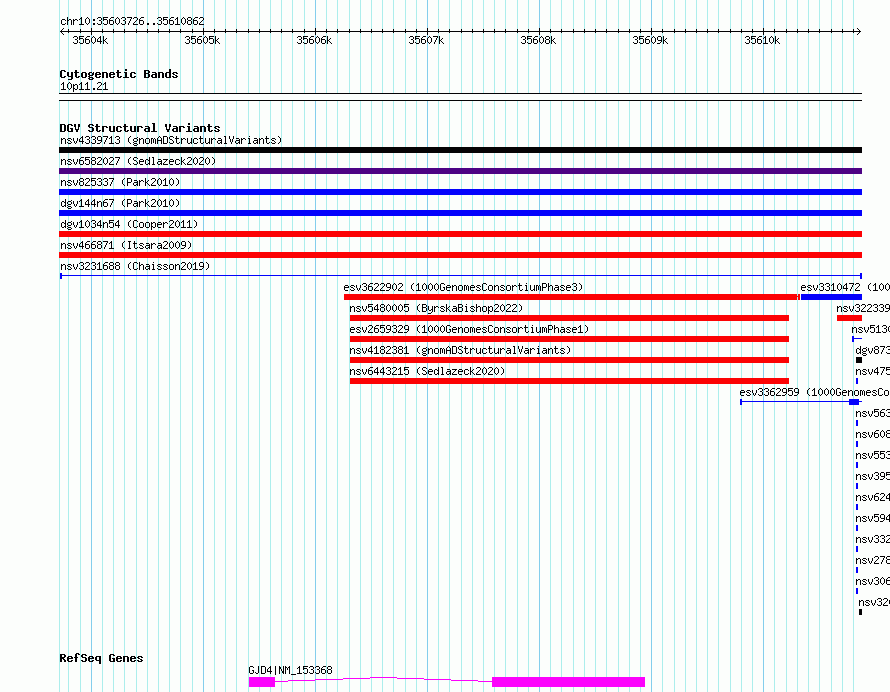Click the red nsv6443215 variant bar
The height and width of the screenshot is (692, 890).
click(569, 381)
